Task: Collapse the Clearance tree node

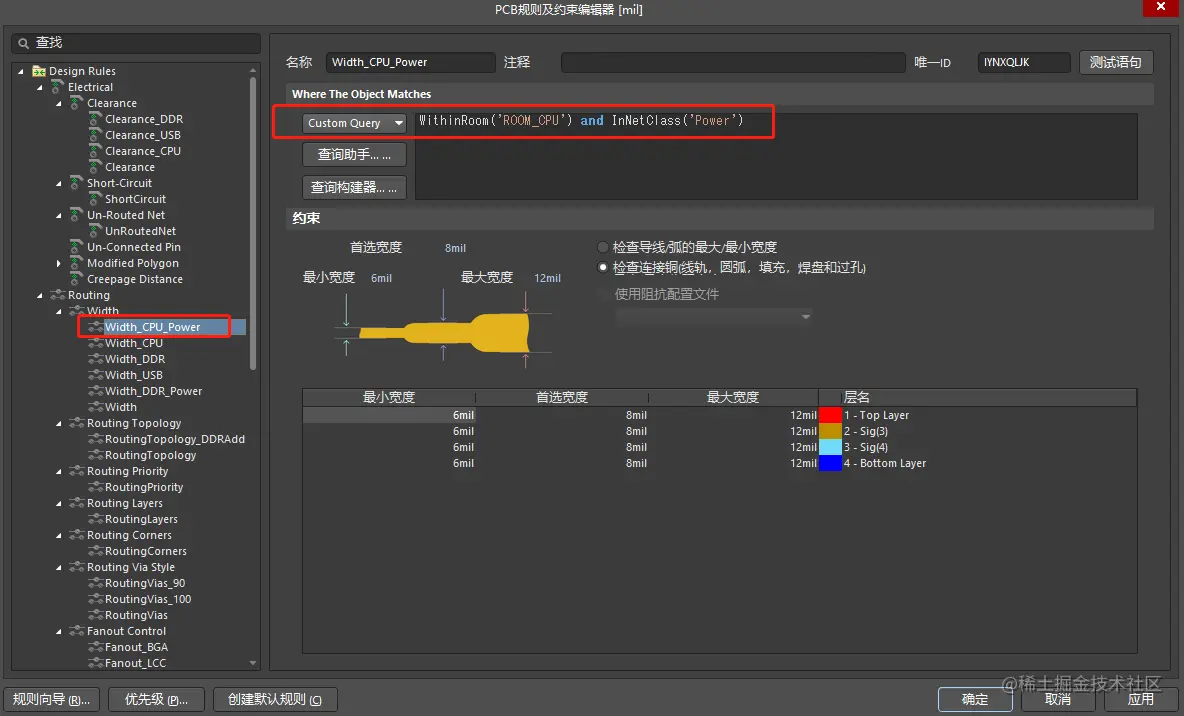Action: click(x=59, y=103)
